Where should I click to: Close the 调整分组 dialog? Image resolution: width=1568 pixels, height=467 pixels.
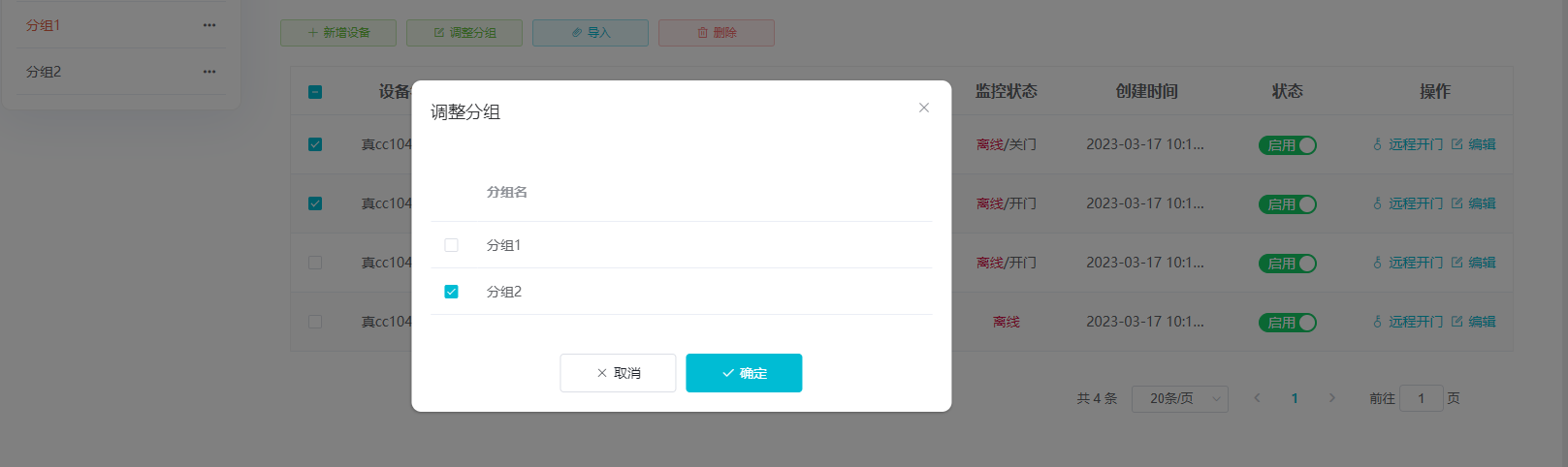[924, 108]
